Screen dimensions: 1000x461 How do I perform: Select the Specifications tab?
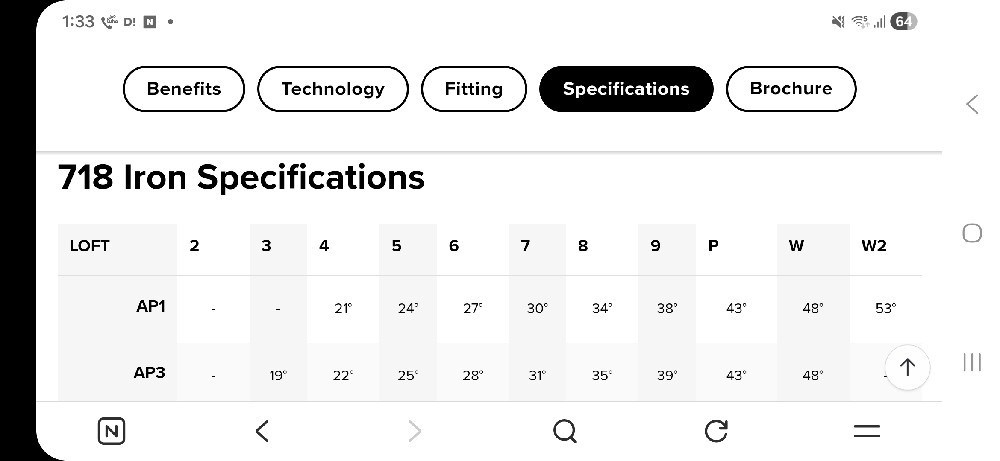pos(626,89)
